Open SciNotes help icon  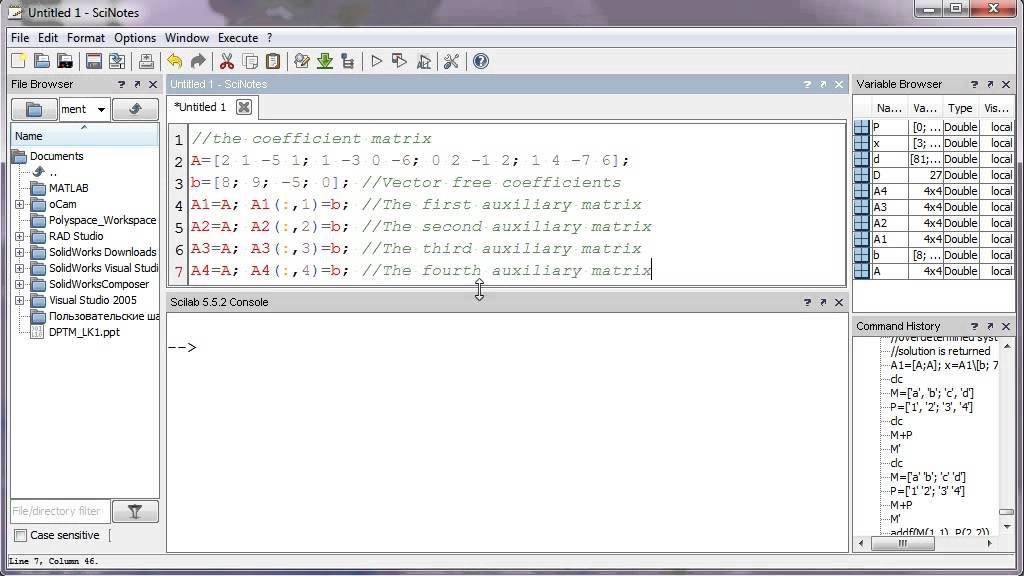click(481, 61)
